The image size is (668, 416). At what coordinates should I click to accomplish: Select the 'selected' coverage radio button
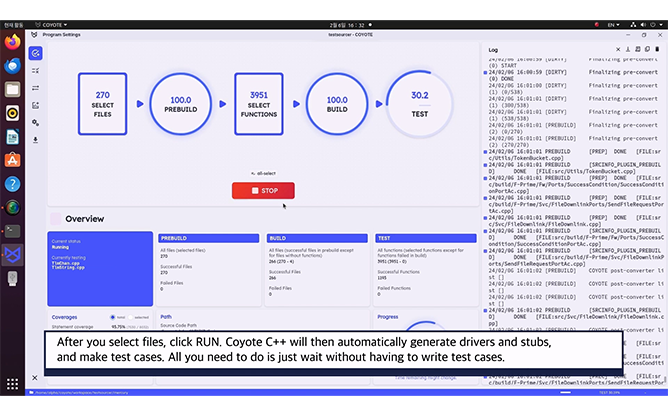click(131, 317)
